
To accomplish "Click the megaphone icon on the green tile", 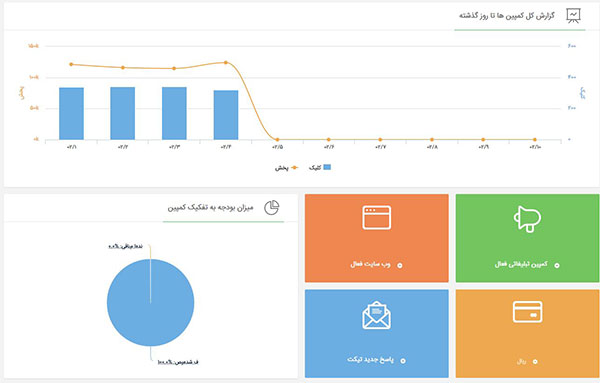I will (527, 219).
